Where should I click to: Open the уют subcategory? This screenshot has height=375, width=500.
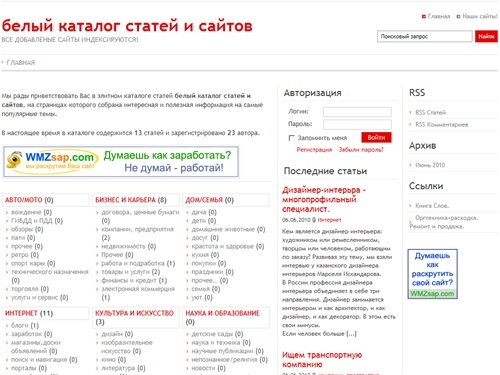tap(197, 297)
